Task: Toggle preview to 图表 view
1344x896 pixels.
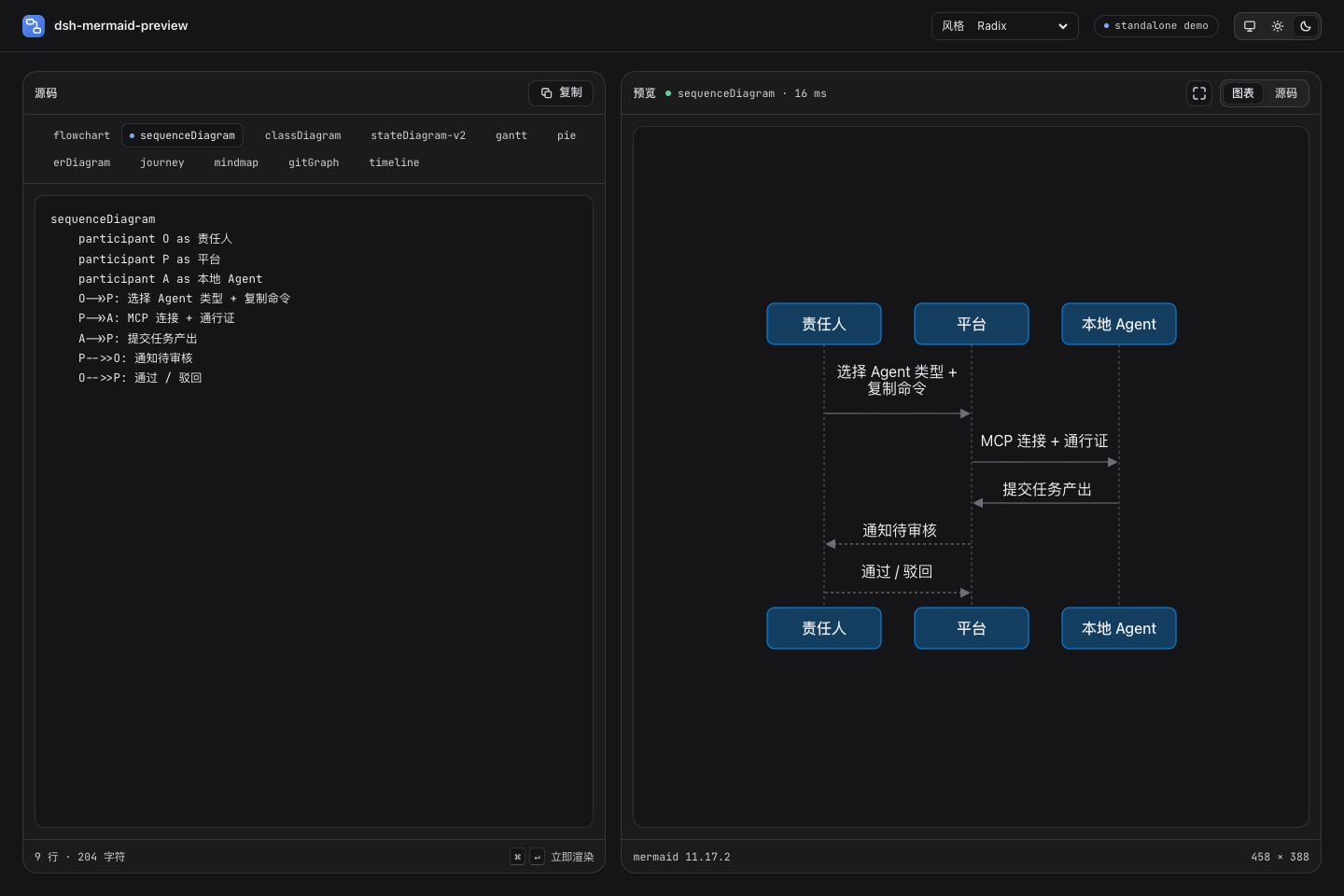Action: [1243, 93]
